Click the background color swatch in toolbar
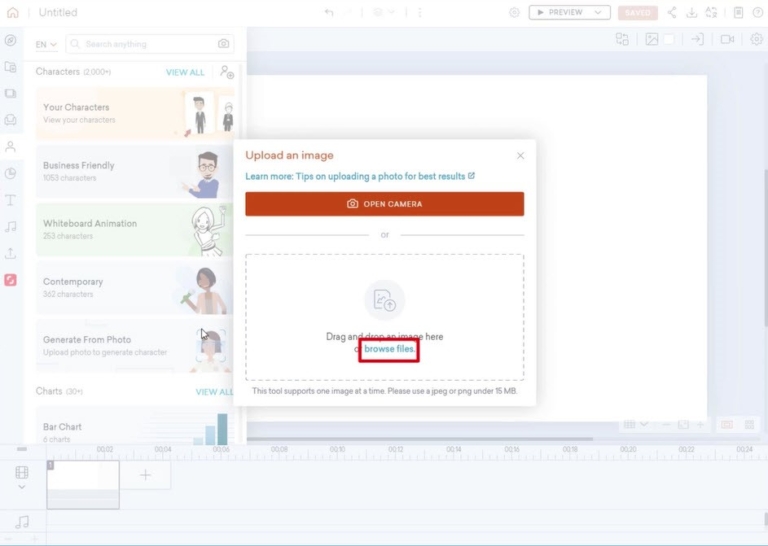The height and width of the screenshot is (546, 768). [669, 39]
